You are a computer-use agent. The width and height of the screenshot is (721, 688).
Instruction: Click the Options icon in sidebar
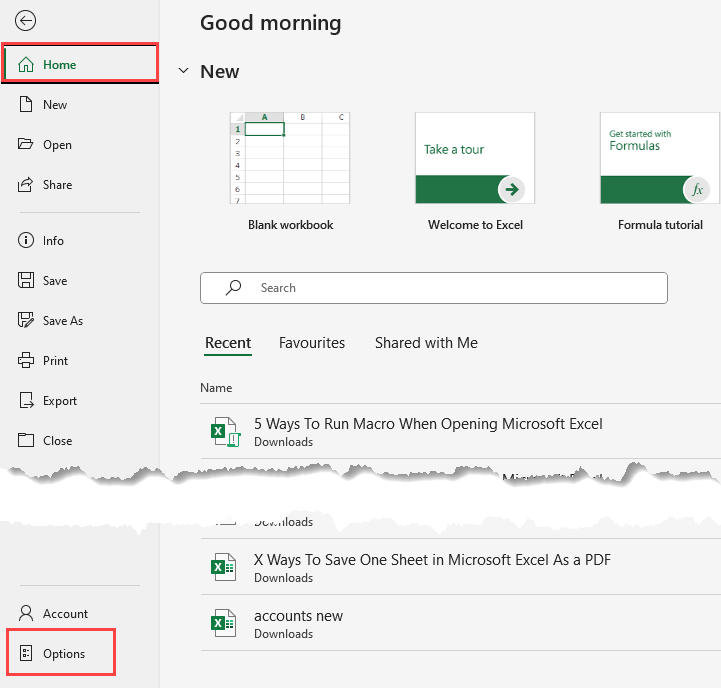26,653
